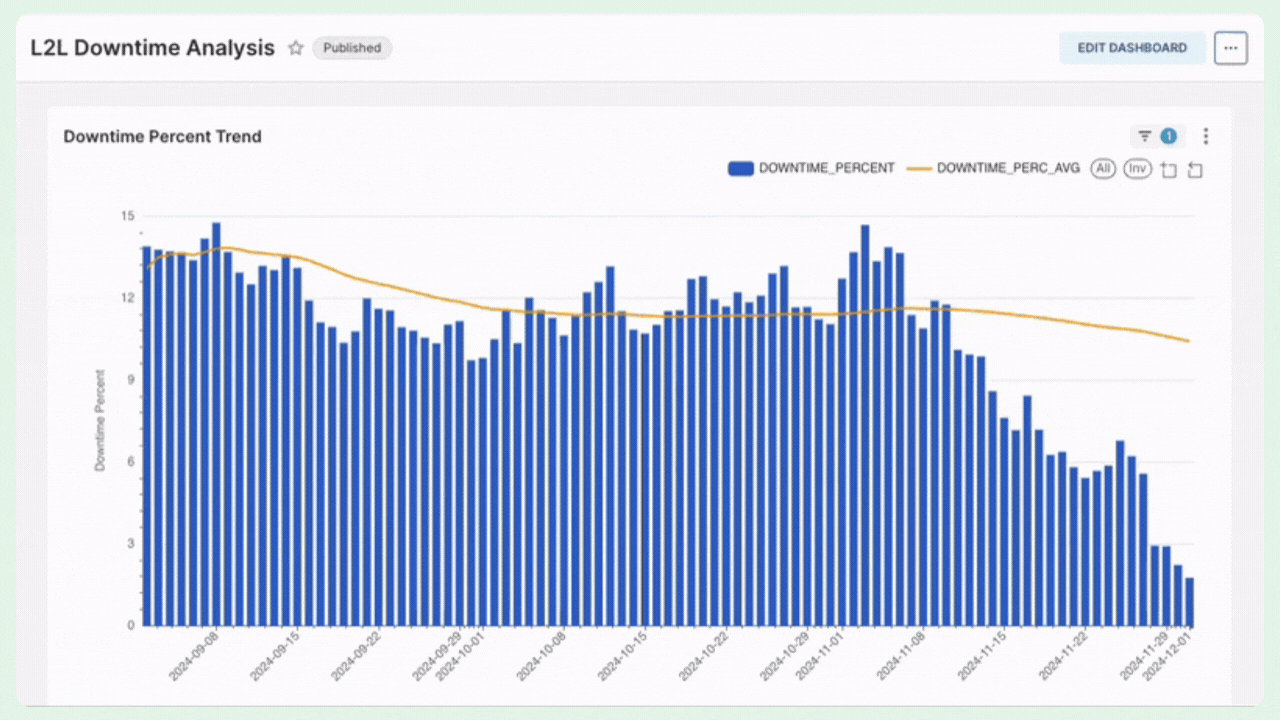Image resolution: width=1280 pixels, height=720 pixels.
Task: Click the orange DOWNTIME_PERC_AVG legend line marker
Action: coord(919,168)
